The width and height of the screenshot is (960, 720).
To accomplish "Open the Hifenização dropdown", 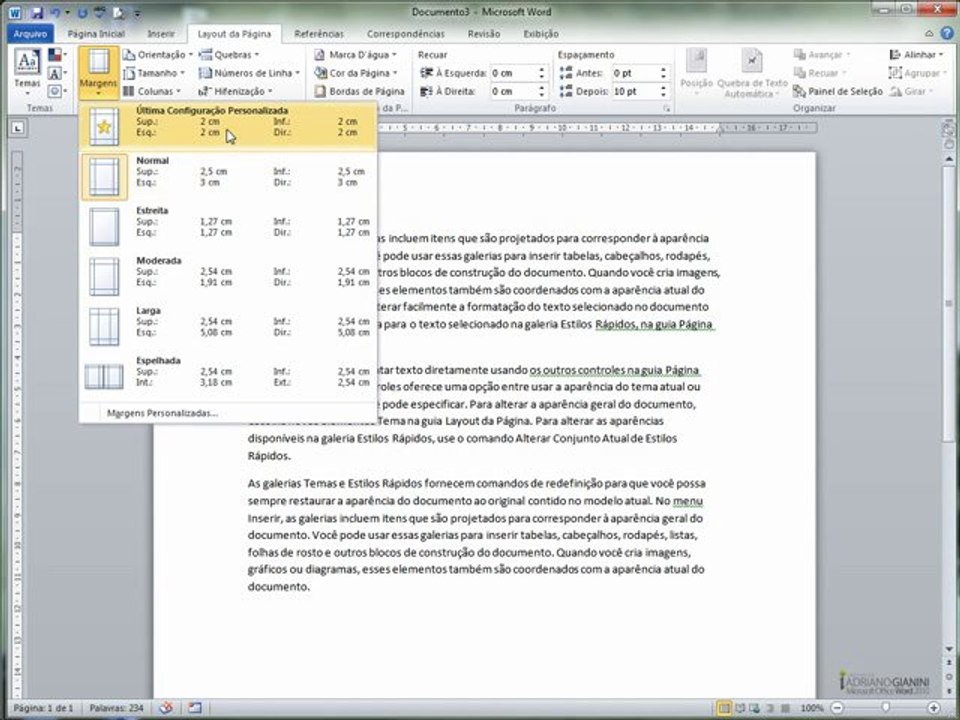I will pyautogui.click(x=236, y=91).
